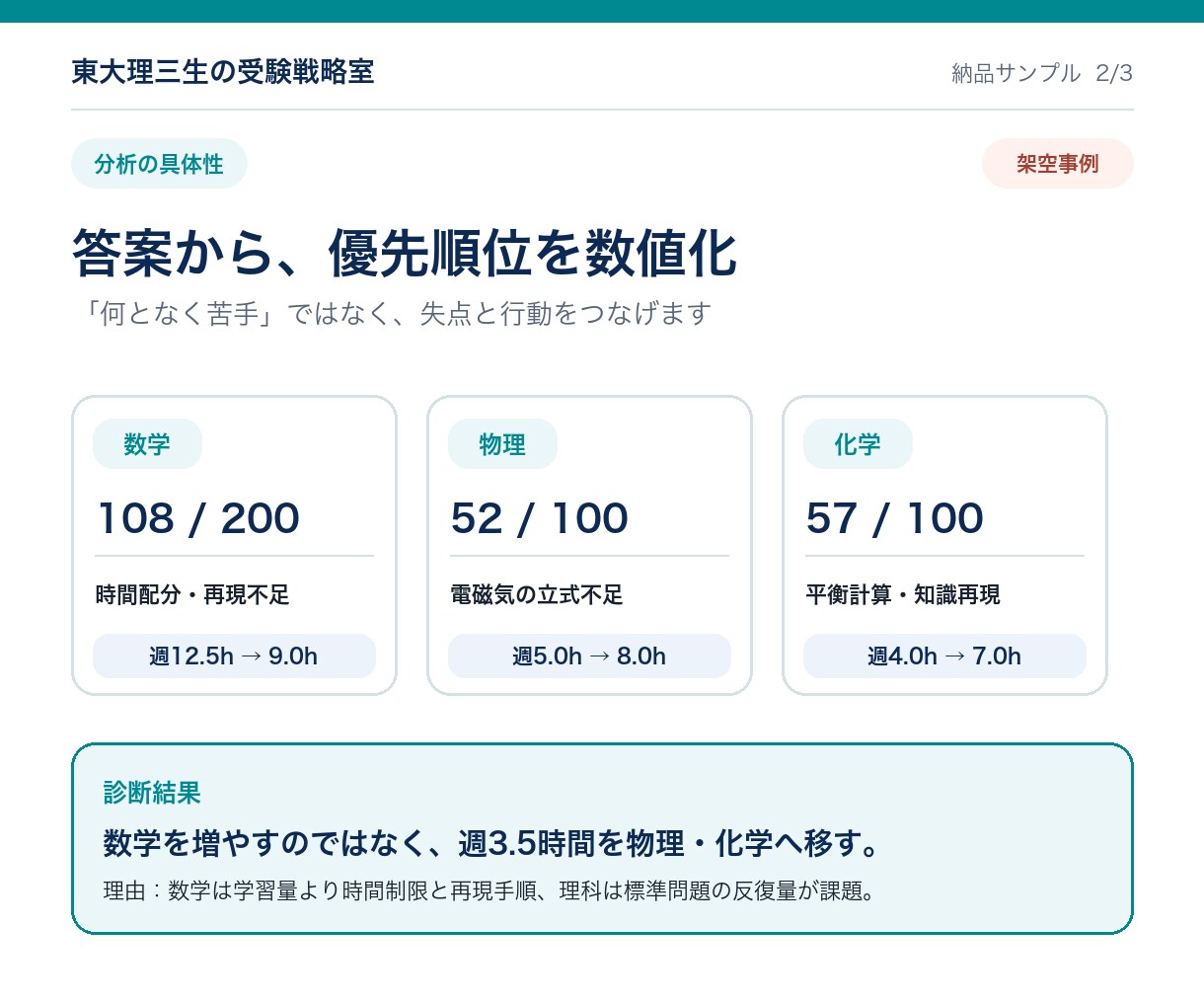The image size is (1204, 1003).
Task: Click the header title 東大理三生の受験戦略室
Action: pos(223,72)
